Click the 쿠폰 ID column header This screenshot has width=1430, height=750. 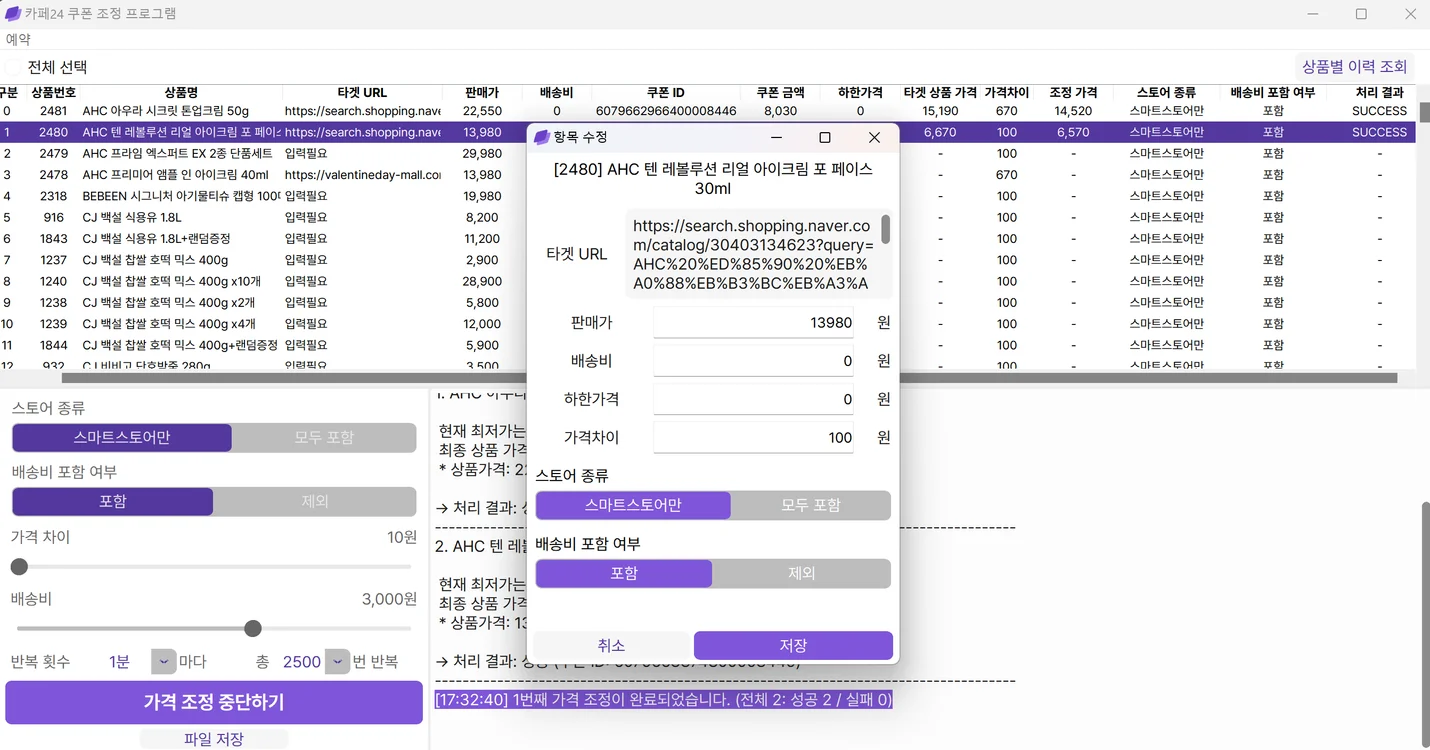[666, 92]
